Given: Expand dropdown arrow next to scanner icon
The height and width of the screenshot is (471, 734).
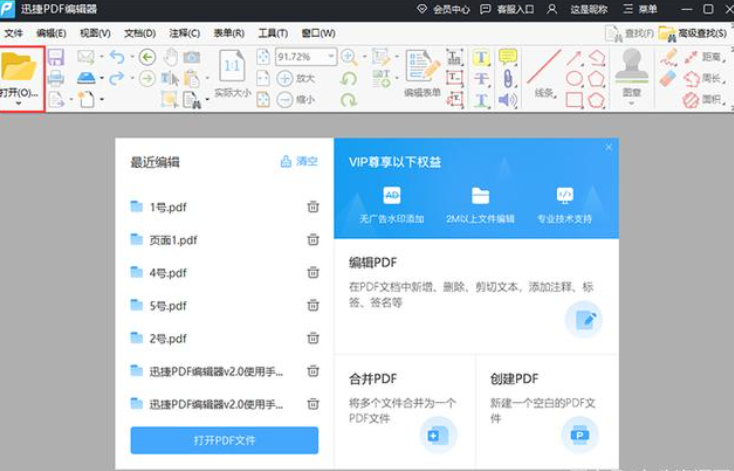Looking at the screenshot, I should click(102, 78).
